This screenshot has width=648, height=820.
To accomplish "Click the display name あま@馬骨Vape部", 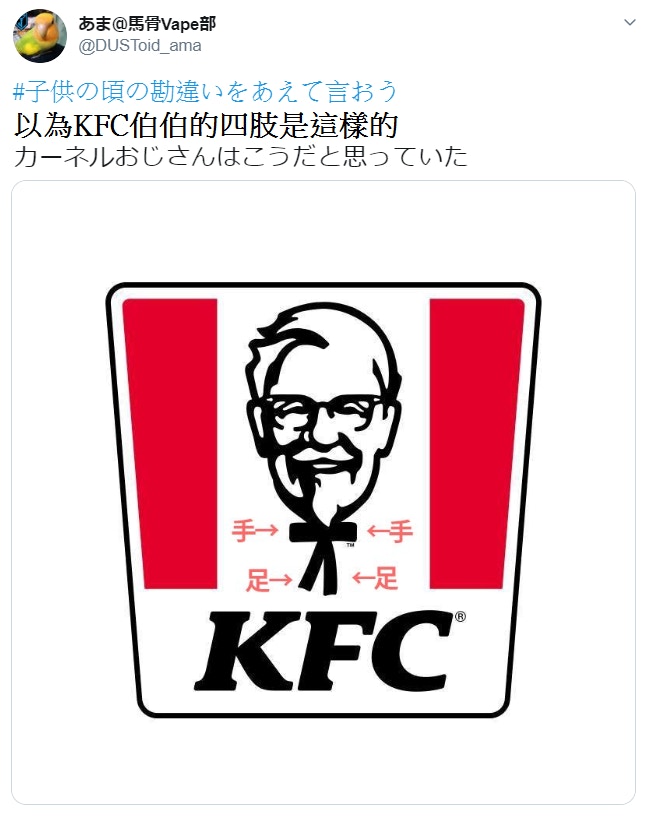I will tap(147, 24).
